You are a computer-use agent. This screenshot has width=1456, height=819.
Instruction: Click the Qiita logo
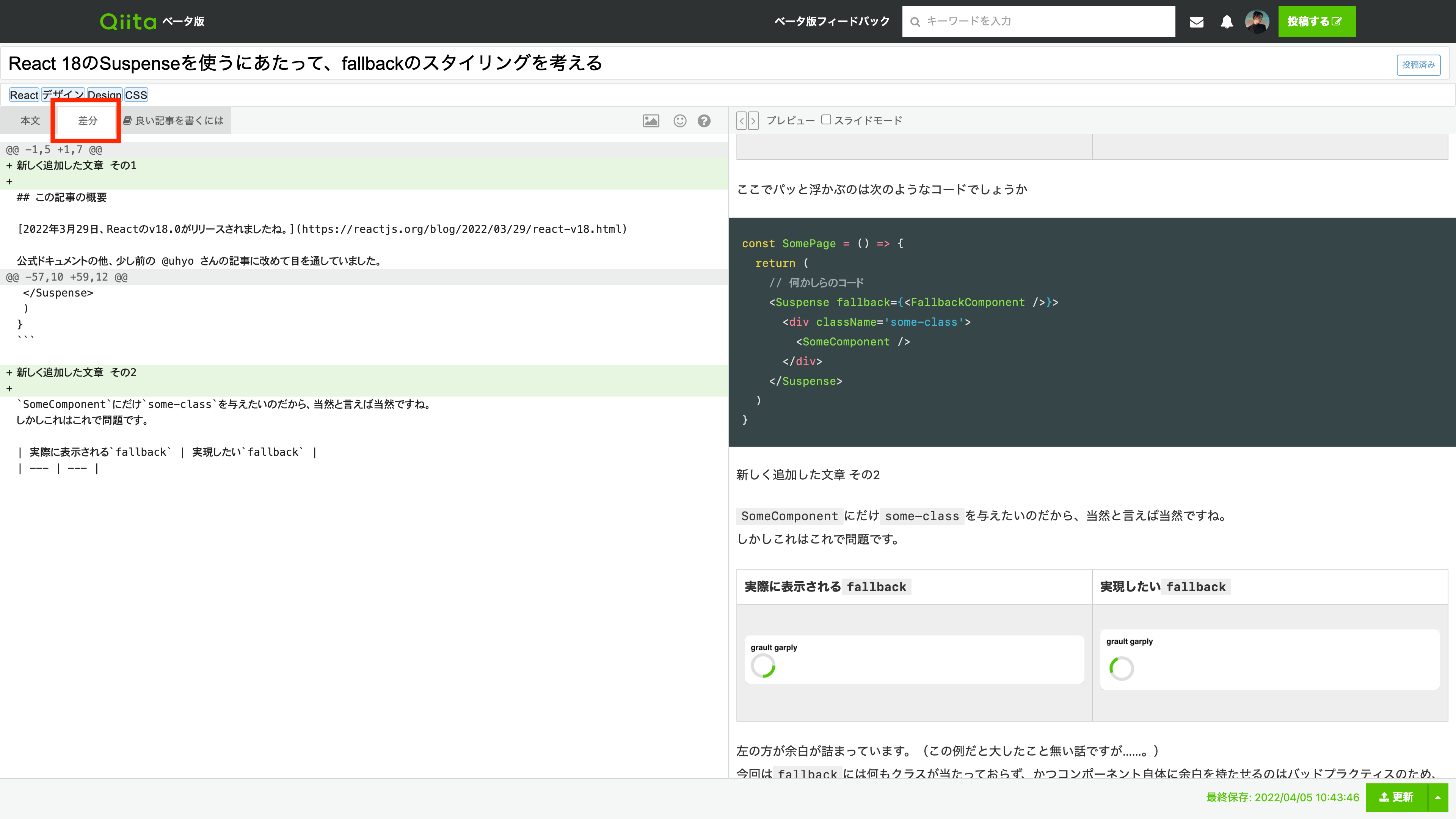[128, 22]
